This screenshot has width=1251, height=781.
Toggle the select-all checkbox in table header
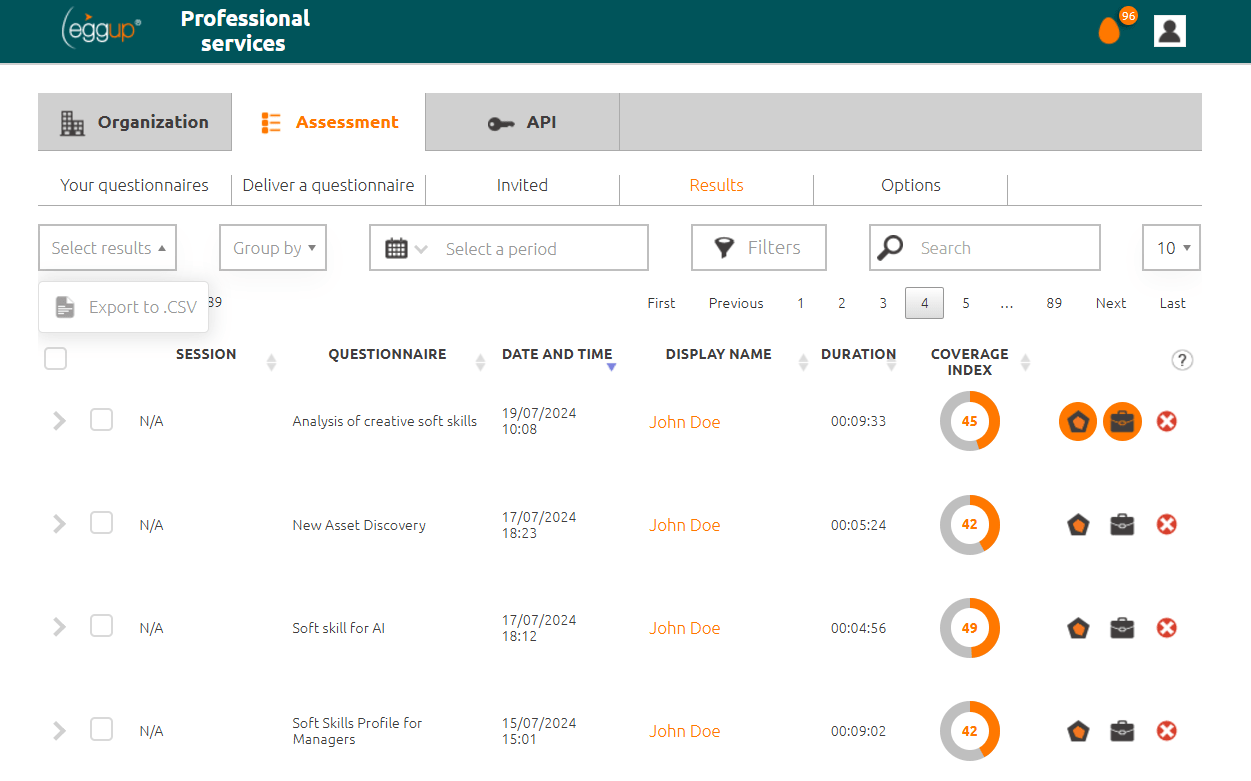point(56,358)
